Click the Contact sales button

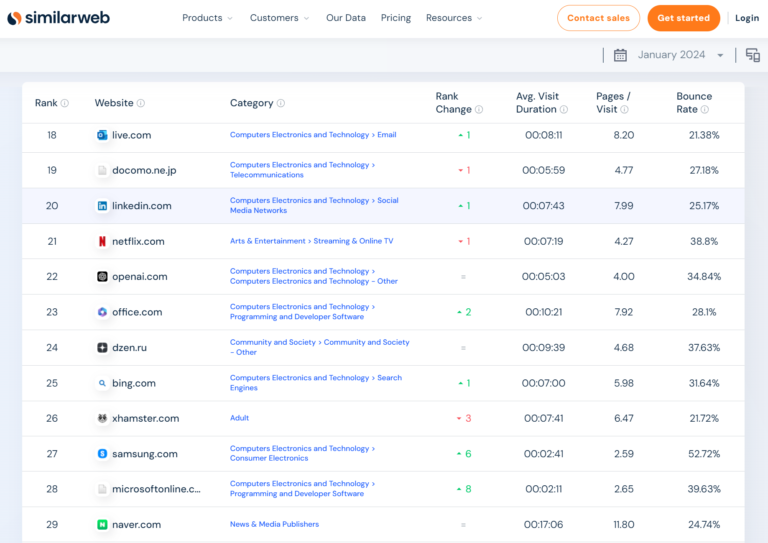[598, 18]
